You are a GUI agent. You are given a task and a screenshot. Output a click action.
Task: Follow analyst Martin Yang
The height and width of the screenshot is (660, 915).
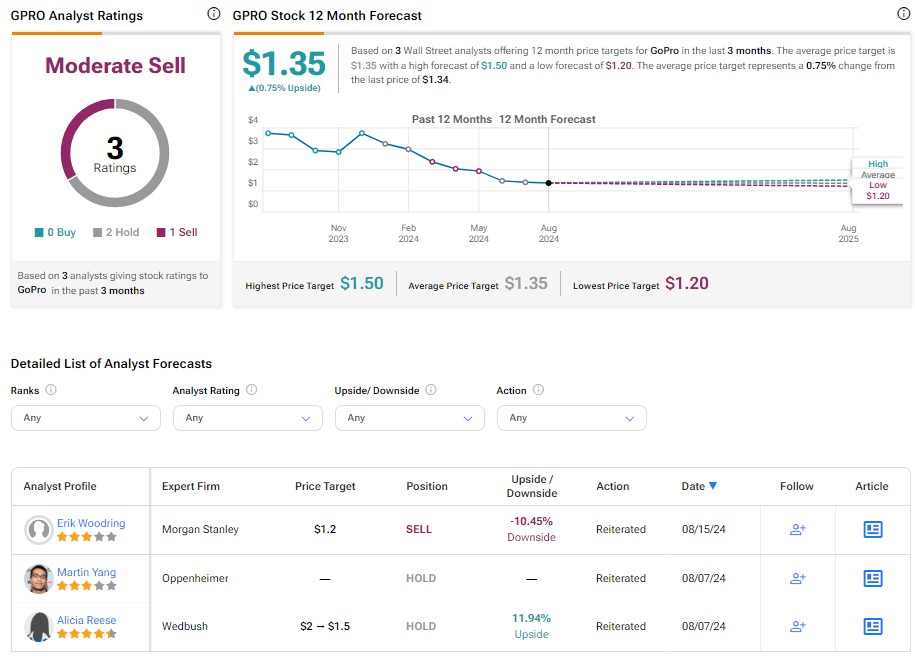click(x=797, y=578)
